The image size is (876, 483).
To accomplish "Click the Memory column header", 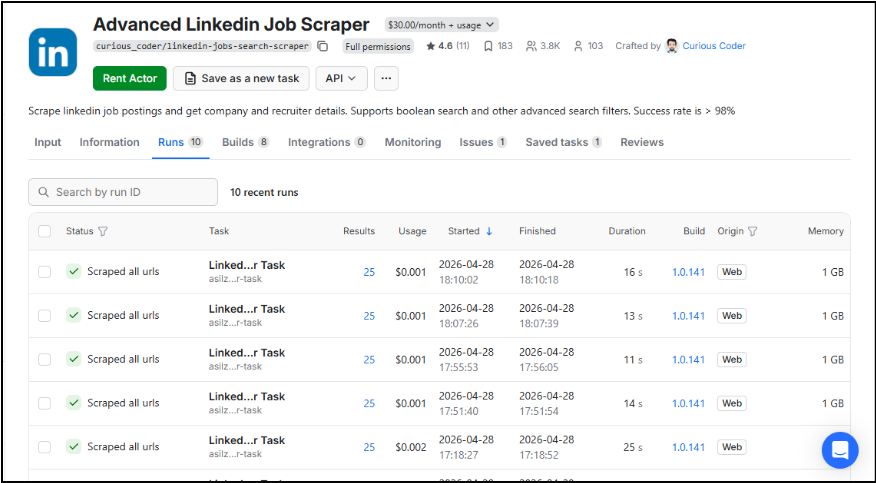I will coord(826,231).
